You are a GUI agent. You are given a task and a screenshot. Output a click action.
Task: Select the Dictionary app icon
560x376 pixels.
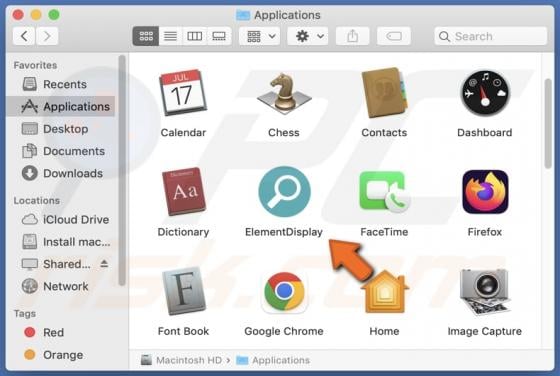point(184,191)
